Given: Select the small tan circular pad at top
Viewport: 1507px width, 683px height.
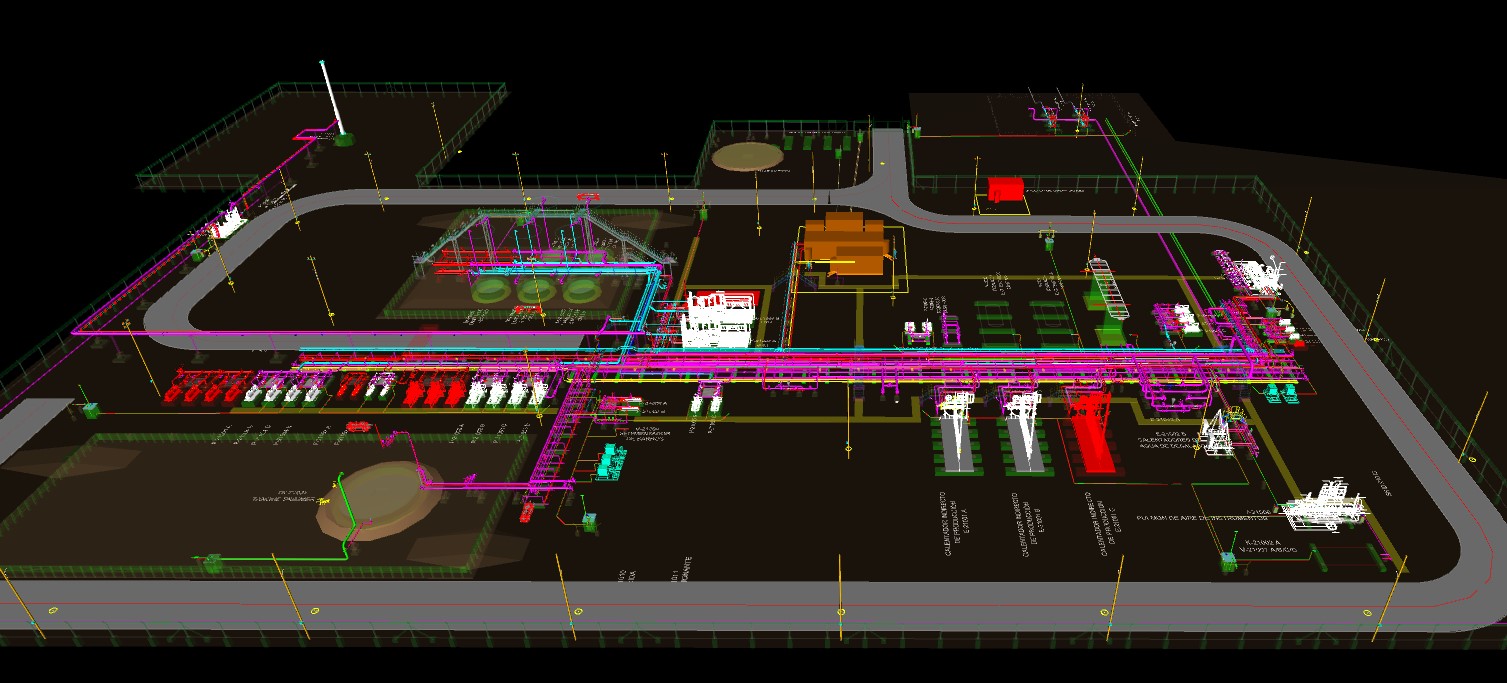Looking at the screenshot, I should 748,156.
